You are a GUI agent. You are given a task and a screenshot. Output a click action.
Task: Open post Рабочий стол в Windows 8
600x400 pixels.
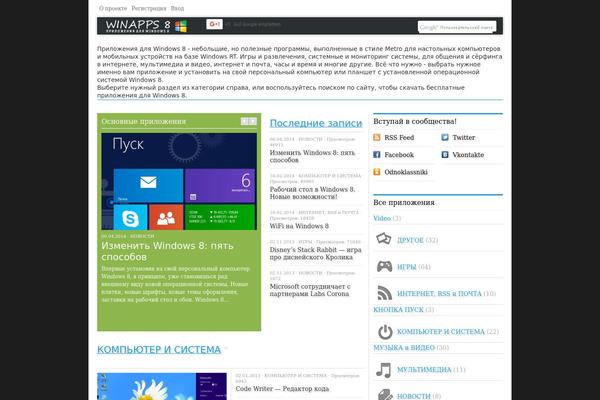[312, 193]
